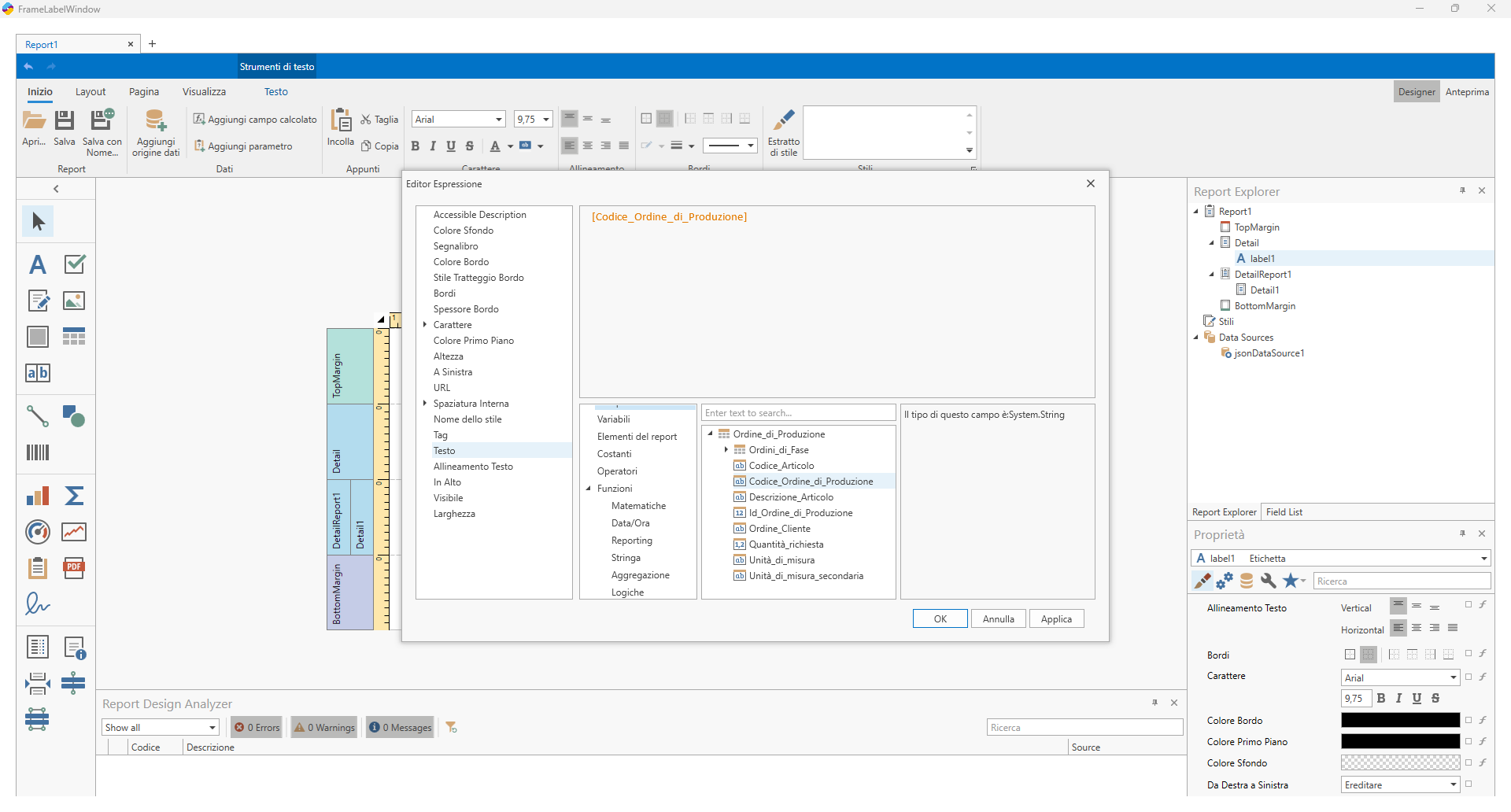This screenshot has width=1511, height=812.
Task: Open the Arial font family dropdown in ribbon
Action: pos(498,120)
